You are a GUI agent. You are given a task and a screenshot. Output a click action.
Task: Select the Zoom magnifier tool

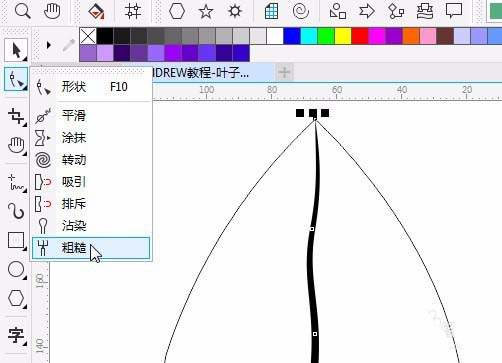23,11
